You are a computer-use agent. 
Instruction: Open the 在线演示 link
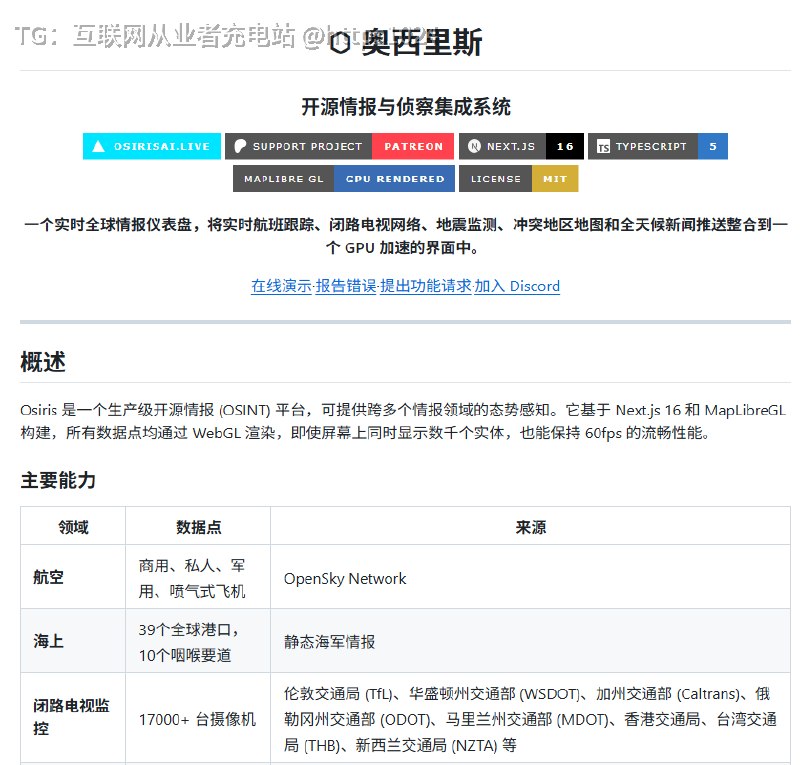281,286
